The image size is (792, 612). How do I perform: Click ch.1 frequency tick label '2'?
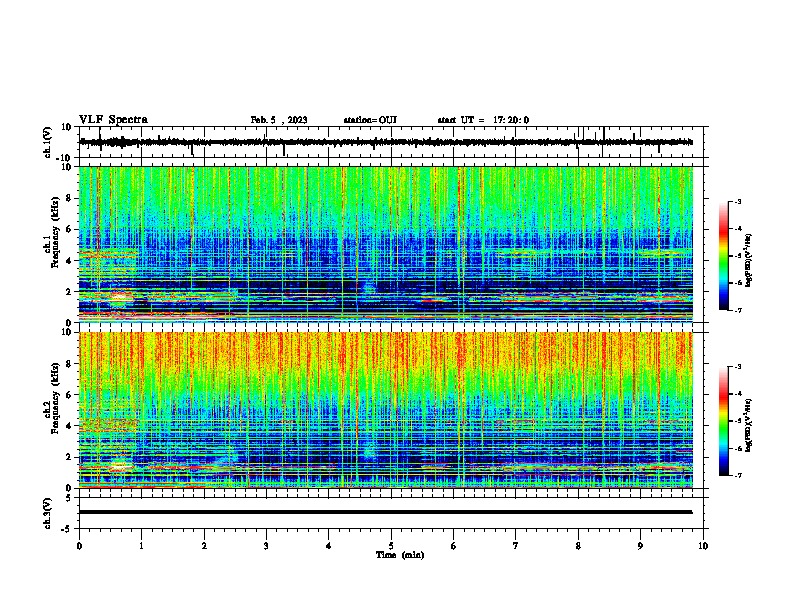[70, 291]
